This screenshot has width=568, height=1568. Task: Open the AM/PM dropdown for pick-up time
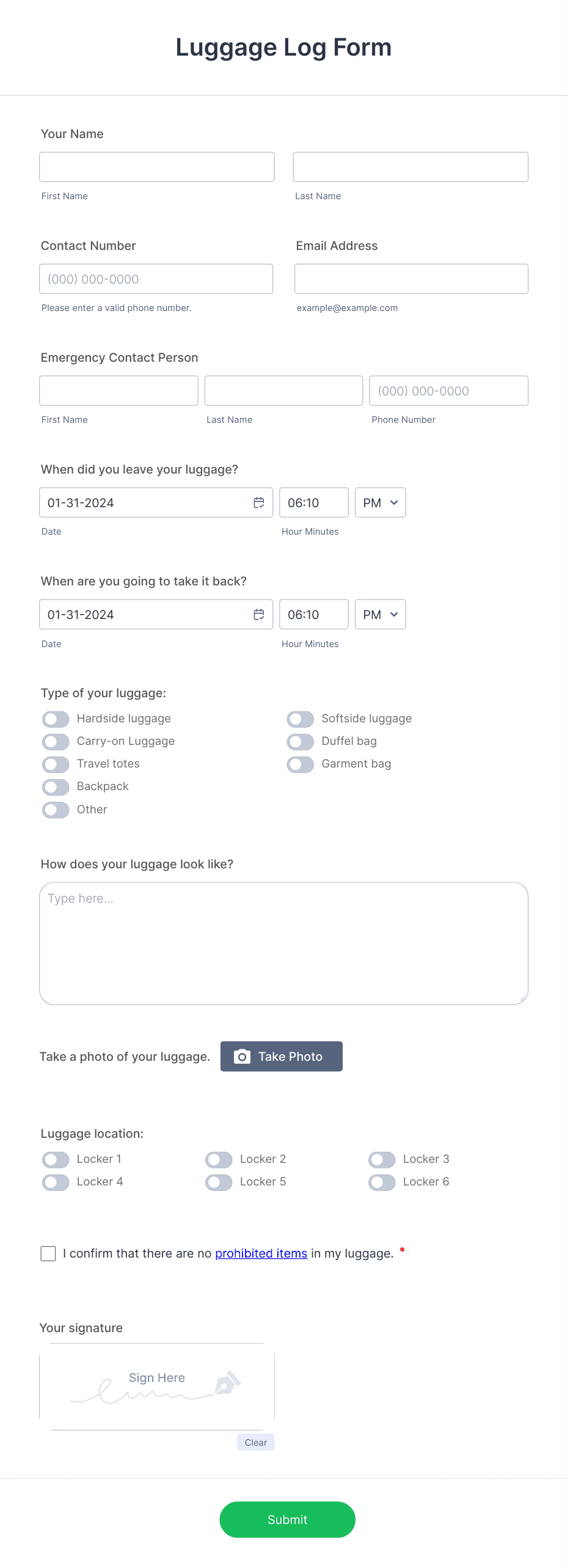(379, 614)
